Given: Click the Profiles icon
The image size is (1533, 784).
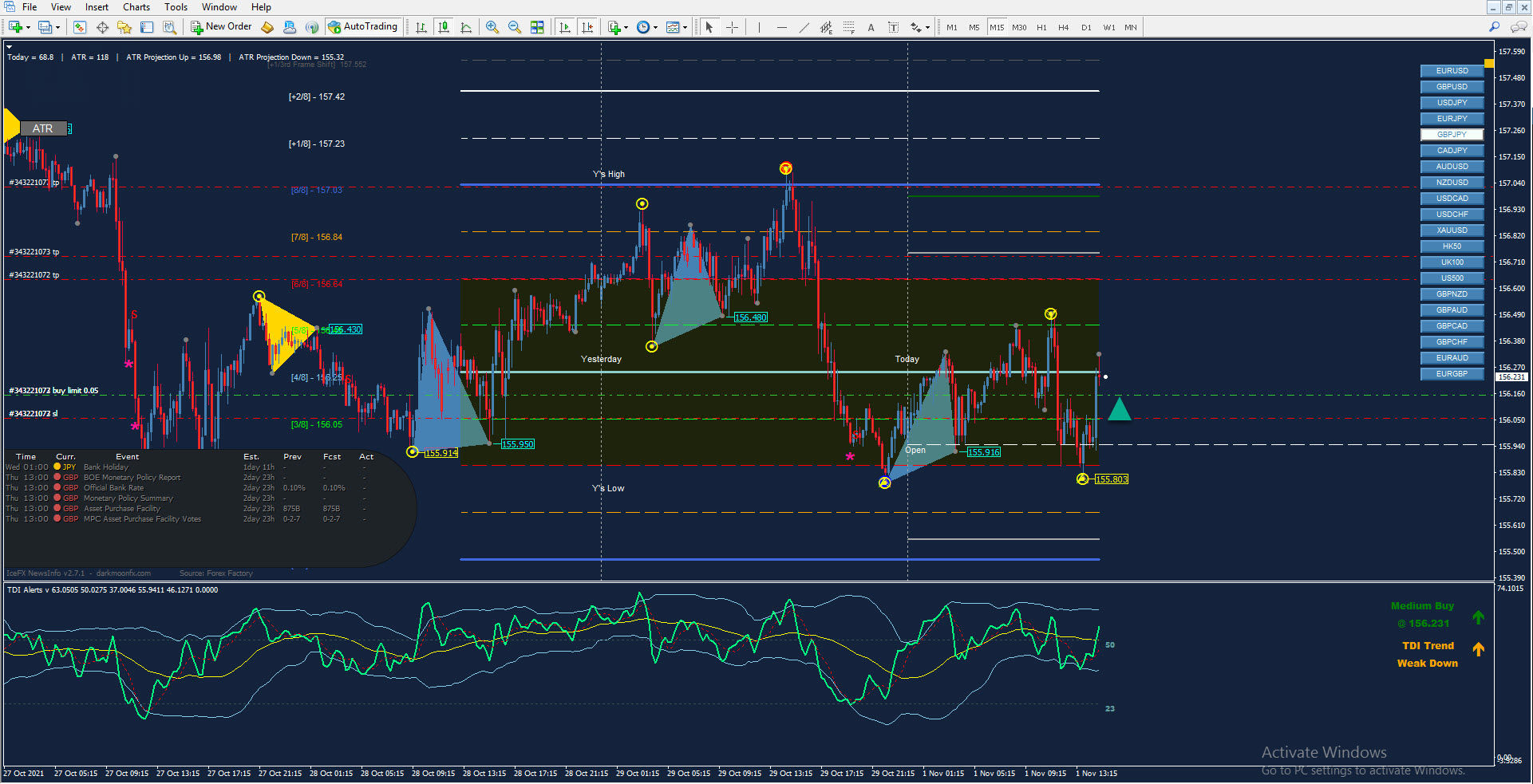Looking at the screenshot, I should [x=45, y=27].
